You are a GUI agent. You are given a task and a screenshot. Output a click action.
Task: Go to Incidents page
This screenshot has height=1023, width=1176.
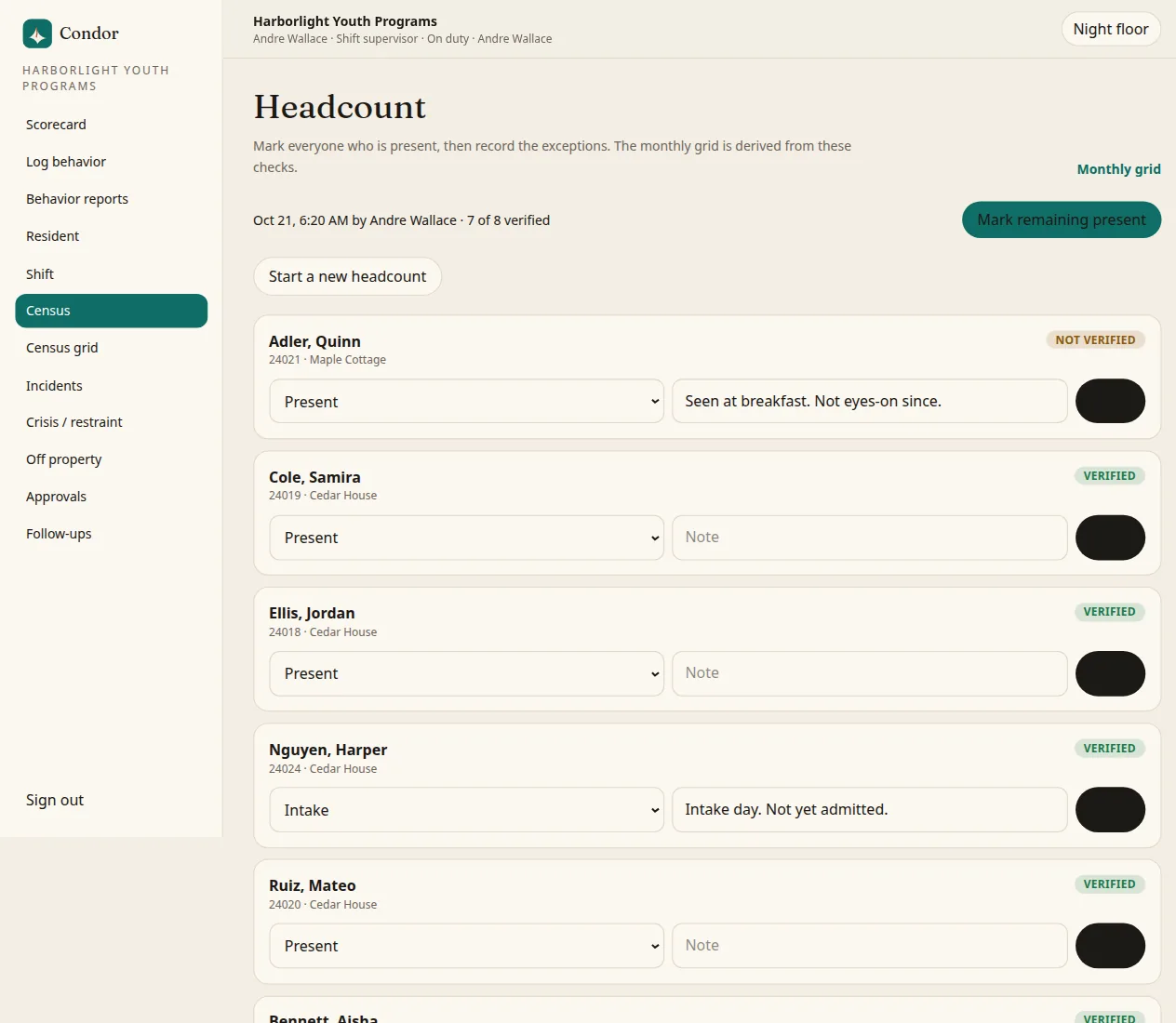point(111,385)
